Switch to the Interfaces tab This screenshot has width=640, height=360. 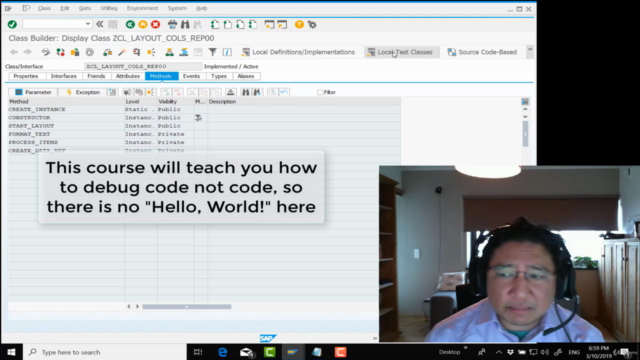click(64, 76)
